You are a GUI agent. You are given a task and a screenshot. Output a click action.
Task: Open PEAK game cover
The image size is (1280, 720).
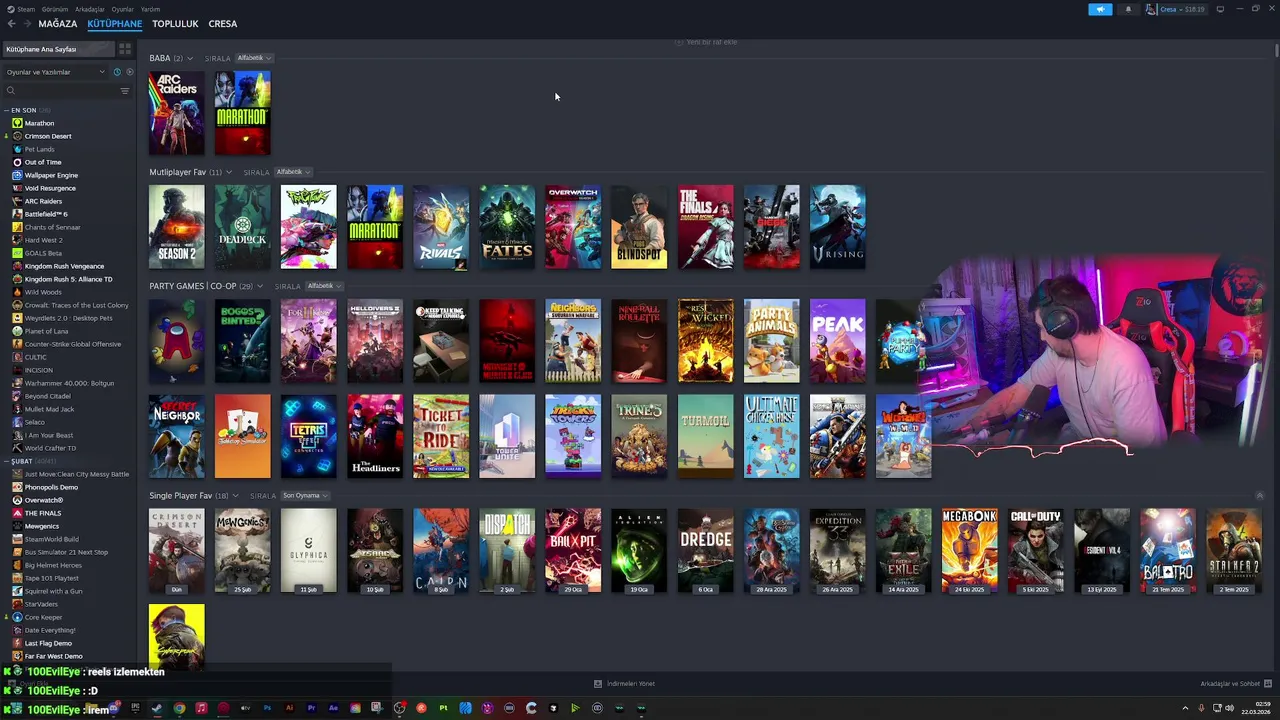(x=837, y=341)
